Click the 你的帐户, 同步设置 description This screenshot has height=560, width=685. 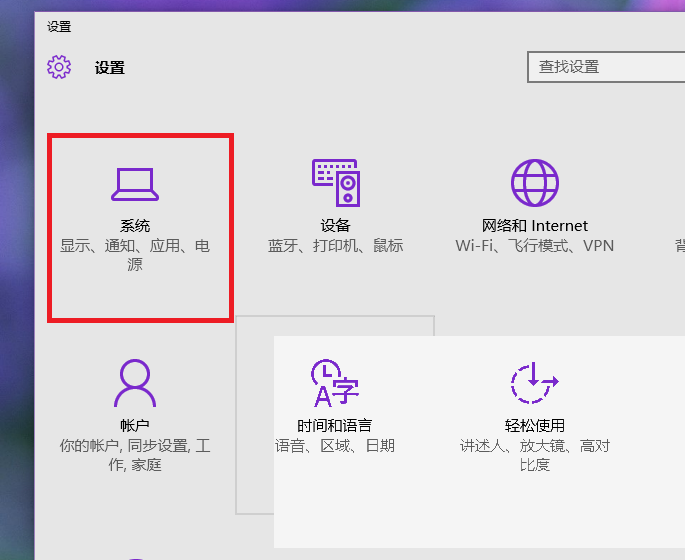(x=135, y=455)
